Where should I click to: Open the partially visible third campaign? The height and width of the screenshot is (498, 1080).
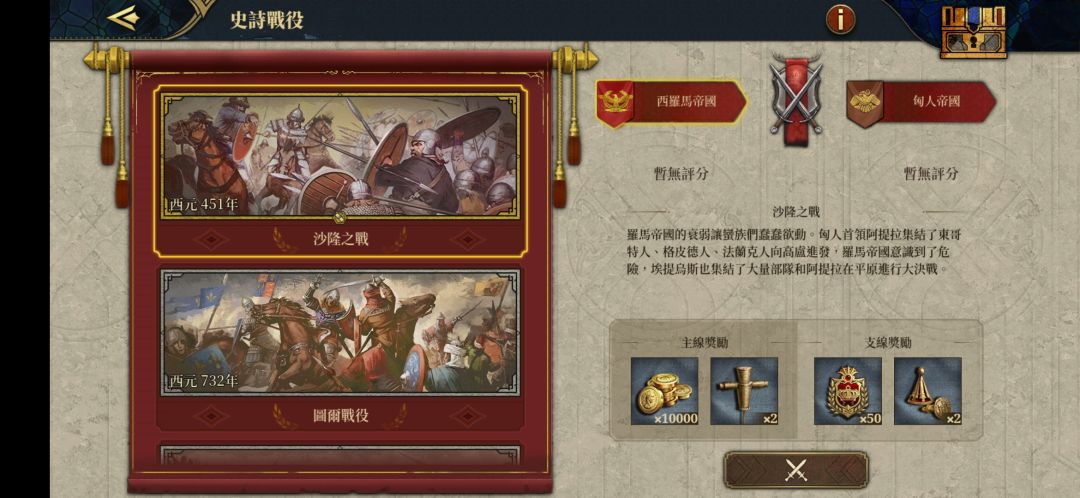coord(340,456)
